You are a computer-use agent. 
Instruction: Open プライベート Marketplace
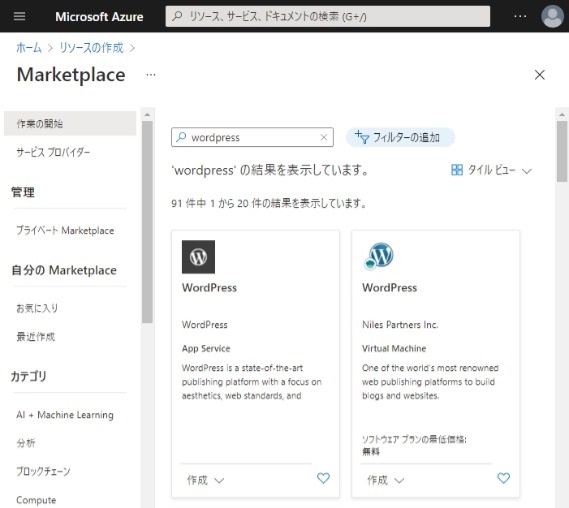pos(65,230)
